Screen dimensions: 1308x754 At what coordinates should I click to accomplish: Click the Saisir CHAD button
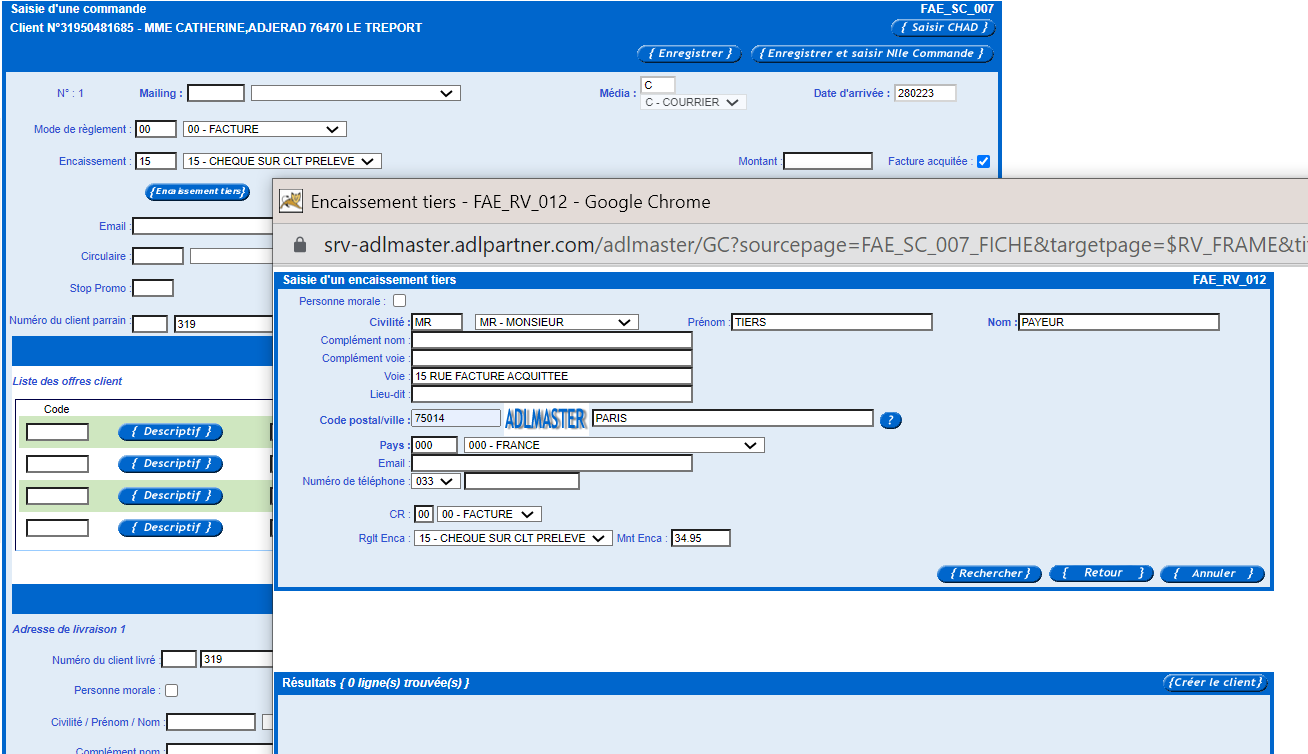pyautogui.click(x=943, y=28)
